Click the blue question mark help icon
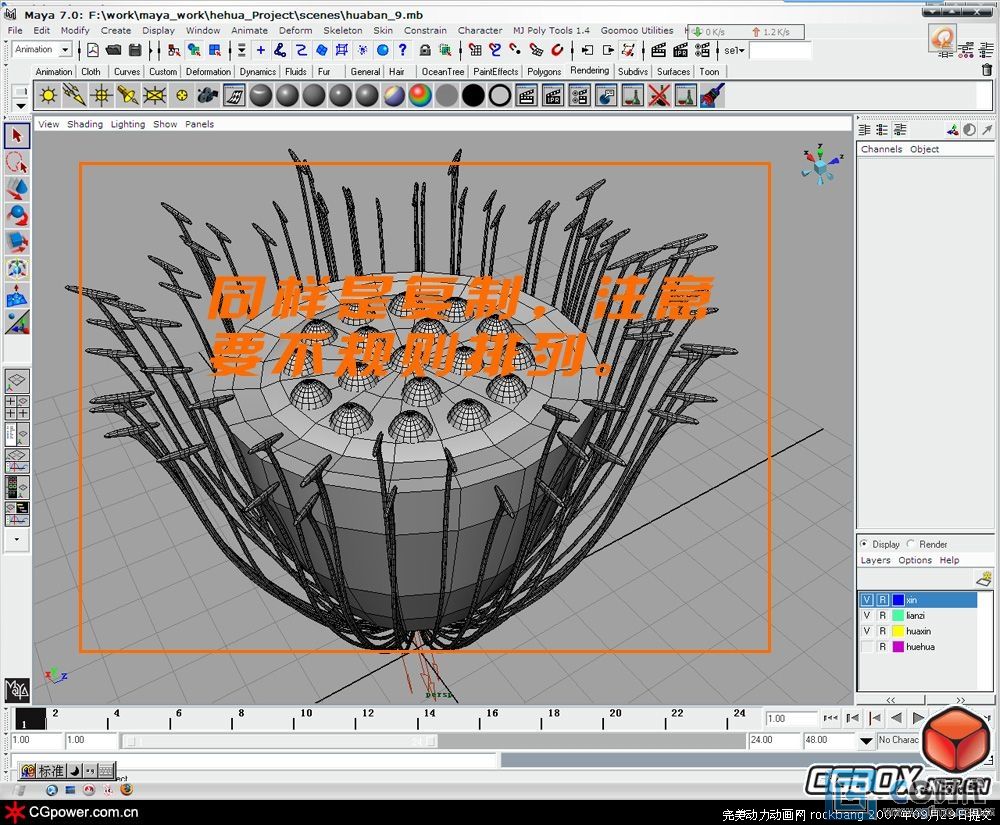 (402, 50)
